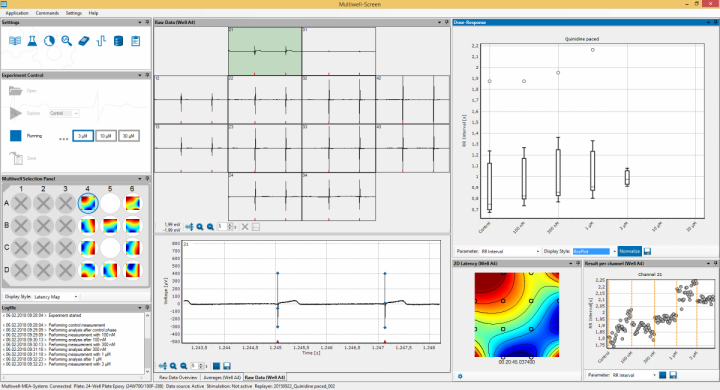Click the flask experiment settings icon

click(32, 41)
